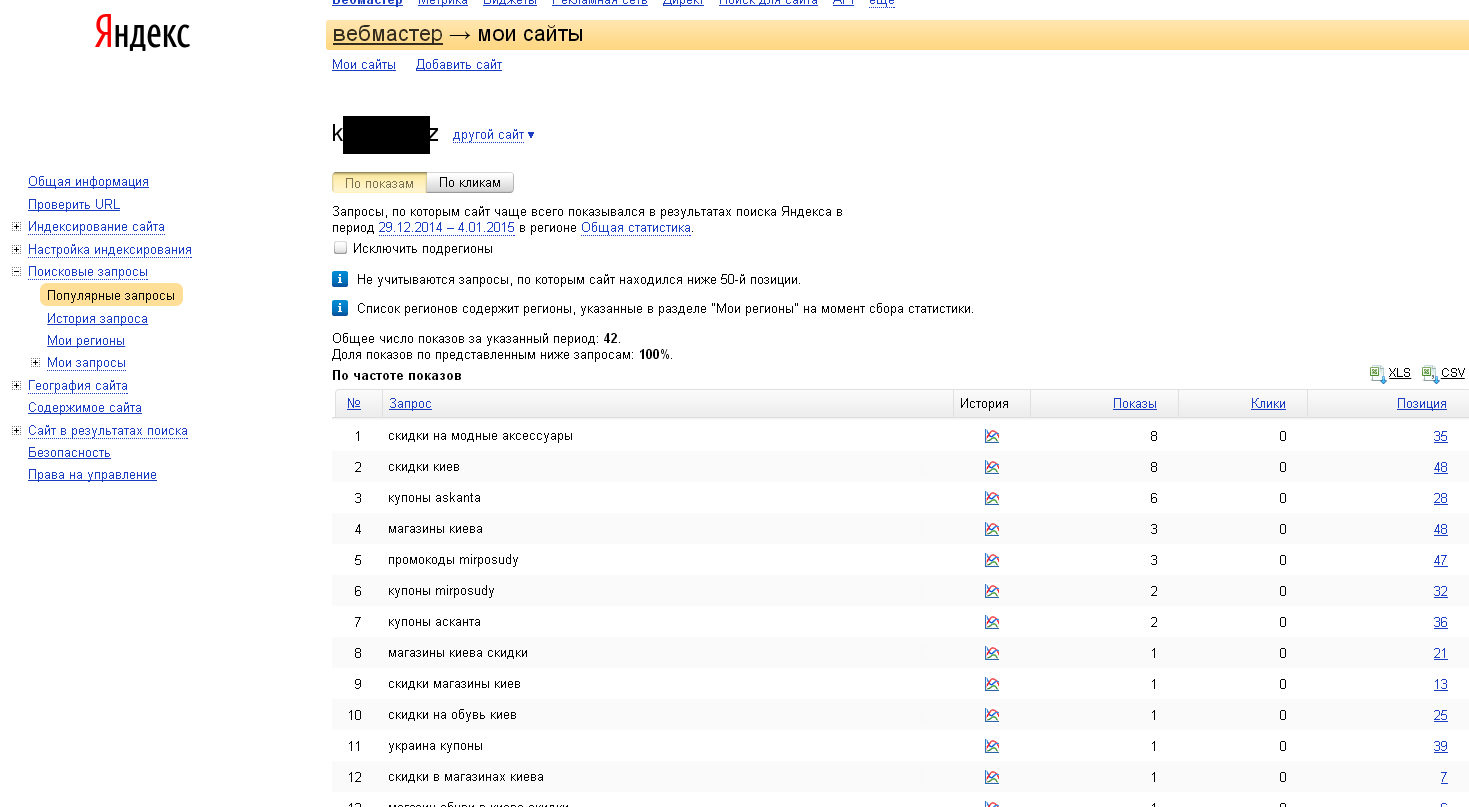Open history chart icon for "купоны askanta"
This screenshot has width=1469, height=807.
(992, 498)
